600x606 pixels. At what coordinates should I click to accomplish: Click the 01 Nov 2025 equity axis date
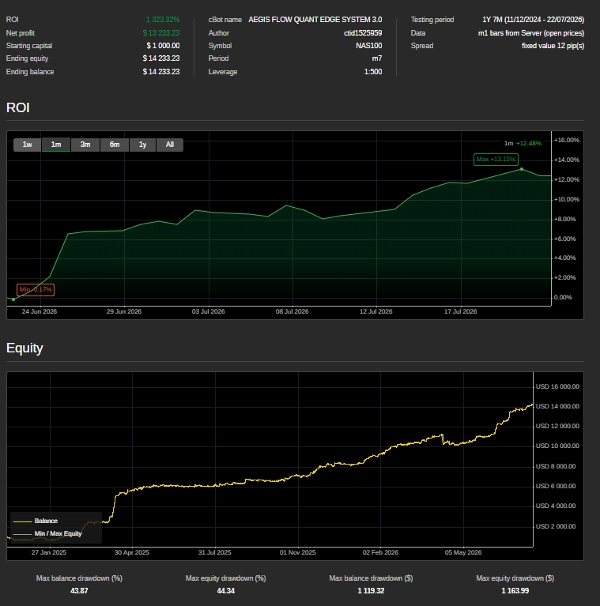(298, 553)
